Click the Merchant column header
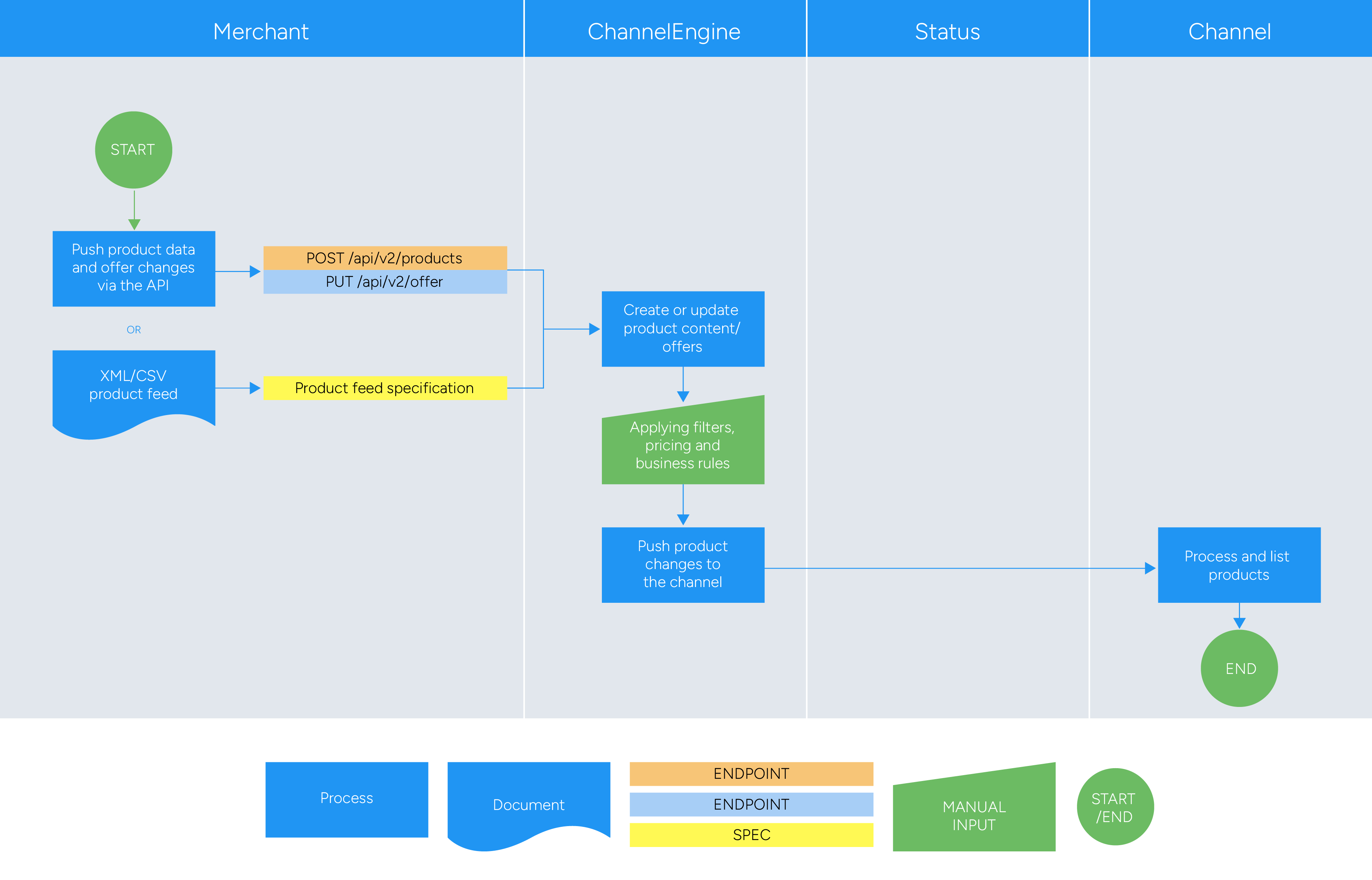The height and width of the screenshot is (880, 1372). click(261, 31)
